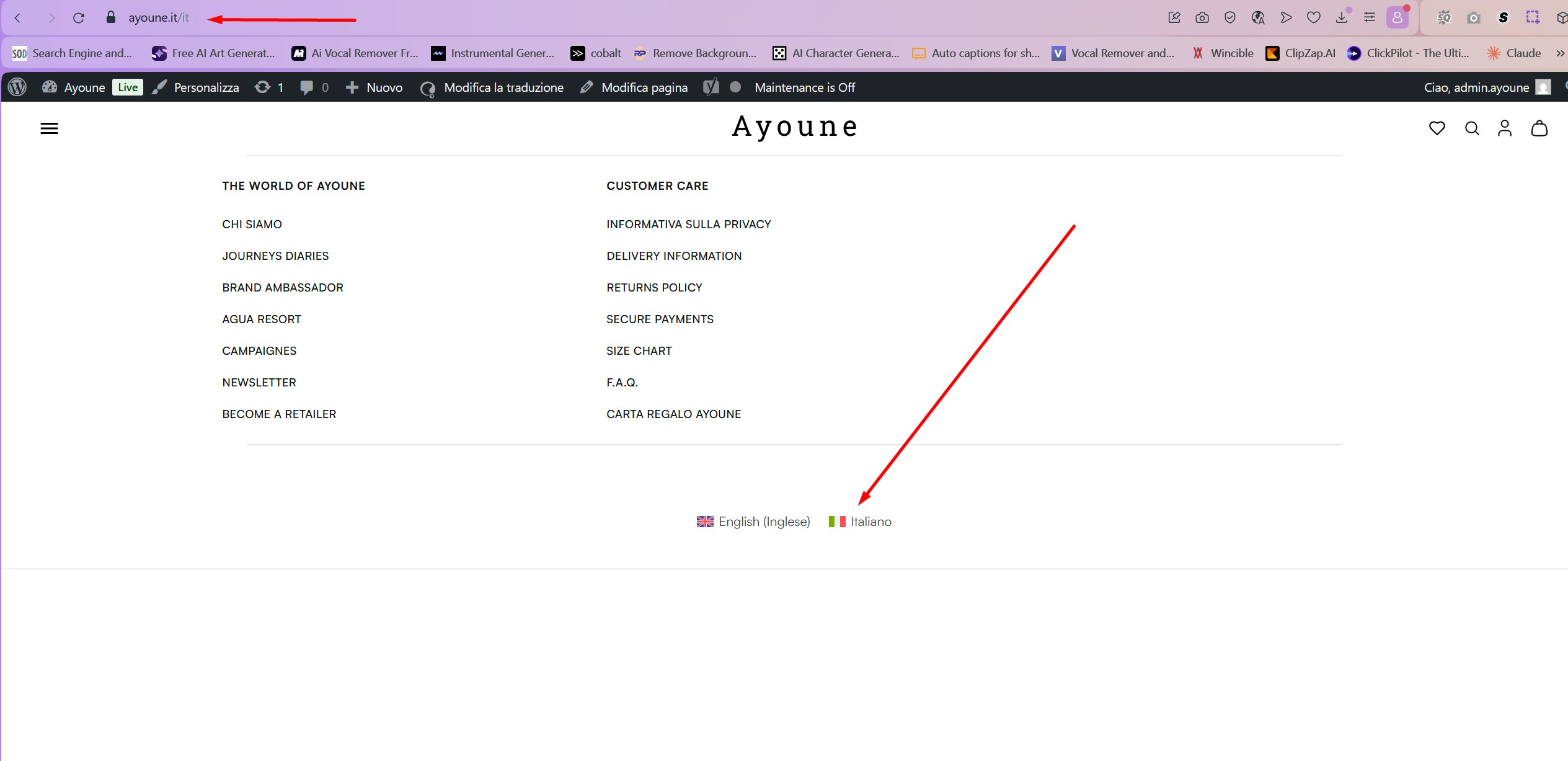Go back using the browser back arrow
Viewport: 1568px width, 761px height.
point(17,18)
